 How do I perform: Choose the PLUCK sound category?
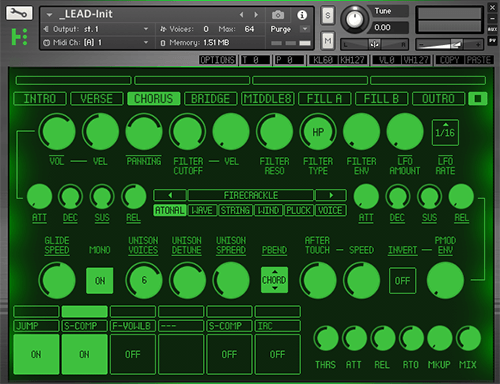[298, 210]
